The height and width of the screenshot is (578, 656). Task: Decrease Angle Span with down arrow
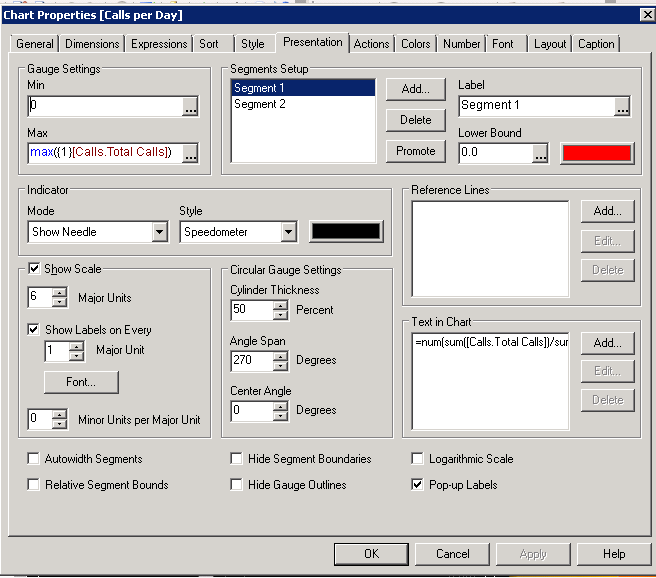[279, 365]
